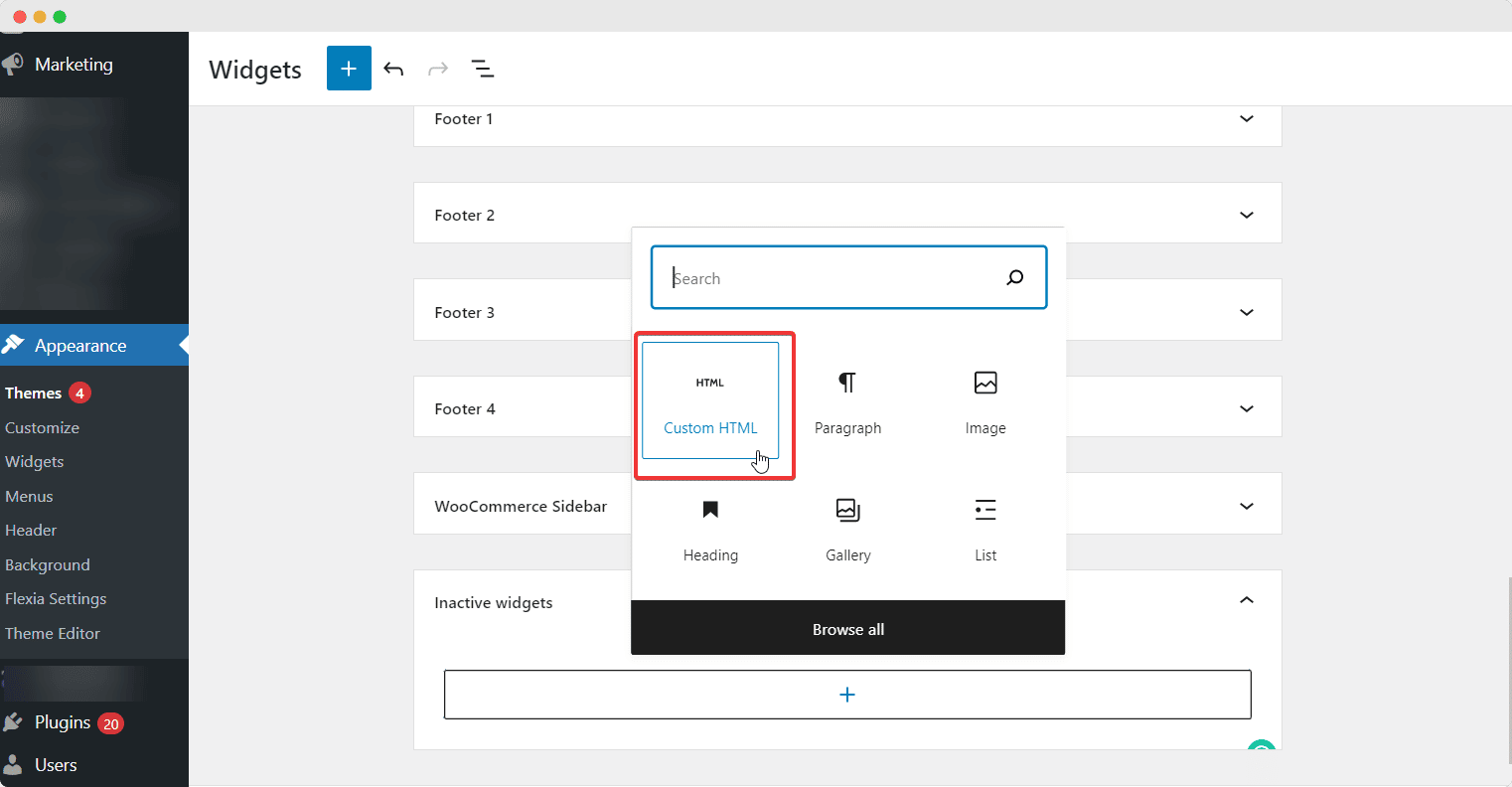Go to Theme Editor submenu
The width and height of the screenshot is (1512, 787).
[x=53, y=633]
